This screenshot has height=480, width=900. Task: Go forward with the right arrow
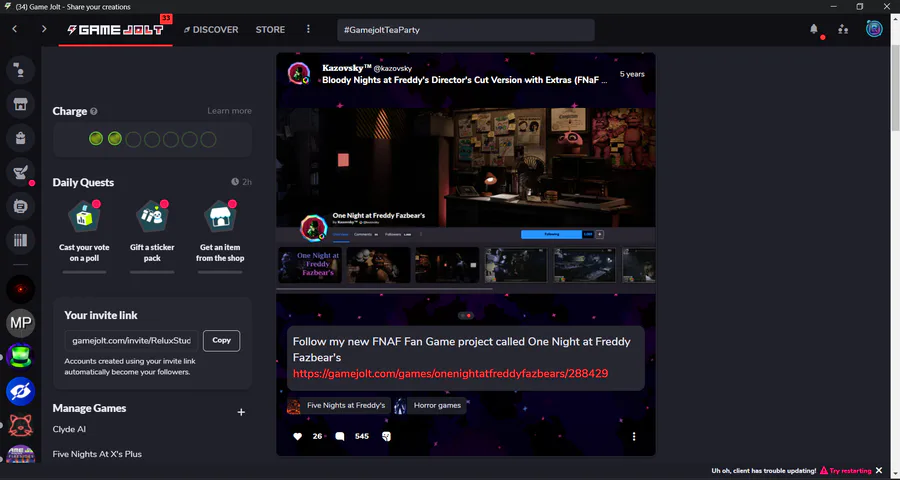(x=44, y=29)
